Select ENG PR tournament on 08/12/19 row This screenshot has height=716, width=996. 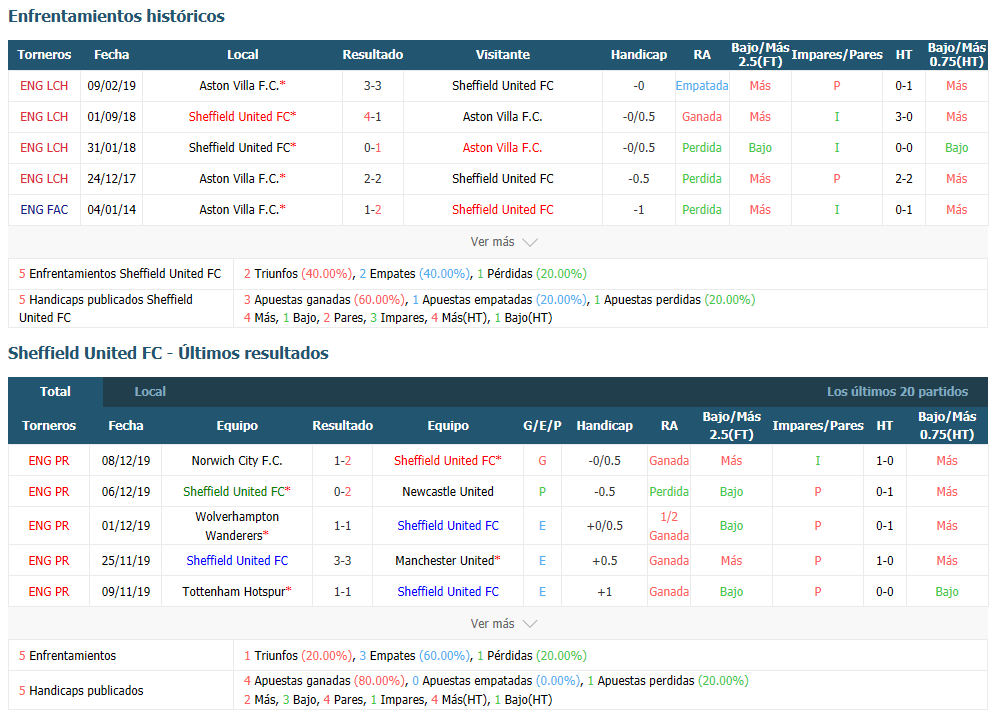(x=49, y=461)
